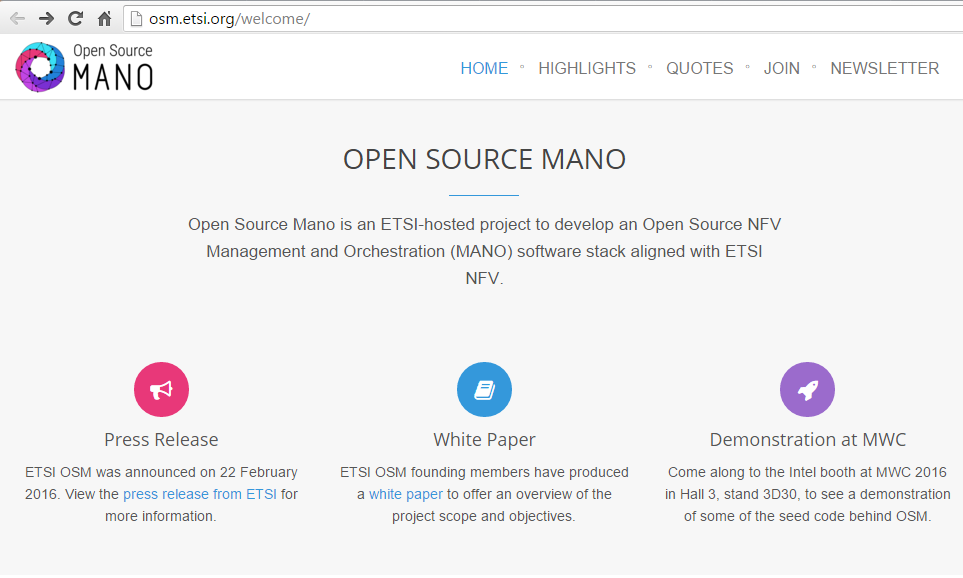Click the Demonstration at MWC heading
Screen dimensions: 963x578
point(808,440)
